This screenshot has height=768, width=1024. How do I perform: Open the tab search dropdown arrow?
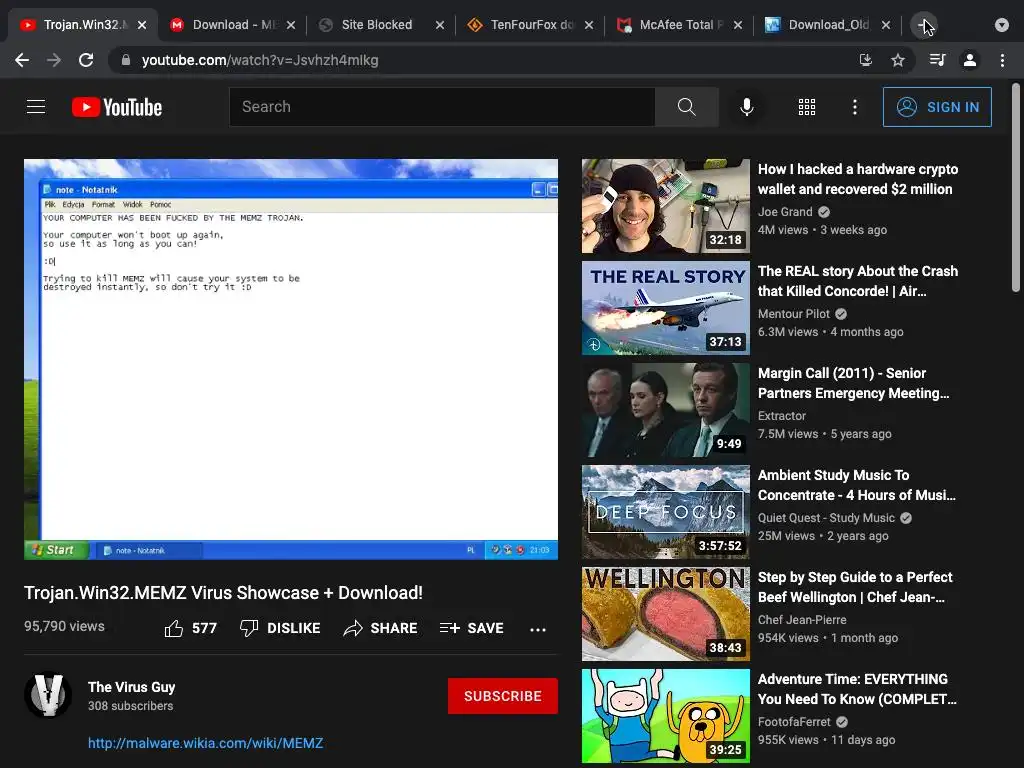1002,25
